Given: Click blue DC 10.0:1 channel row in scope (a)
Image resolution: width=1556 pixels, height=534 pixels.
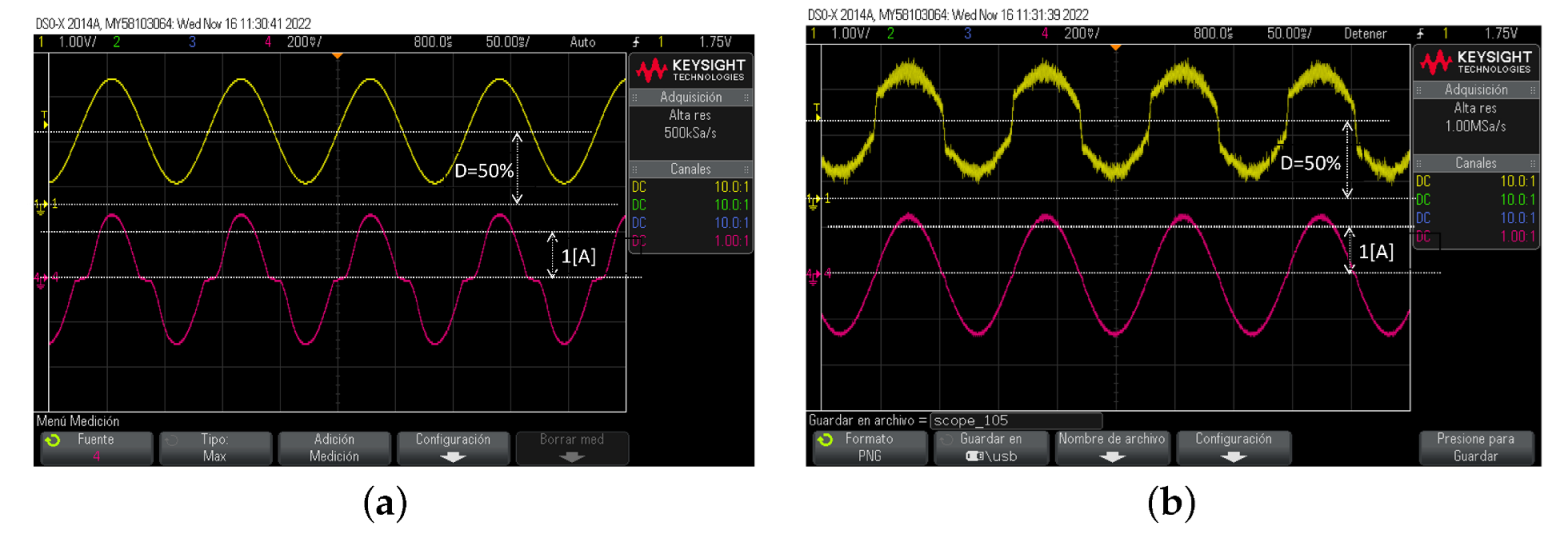Looking at the screenshot, I should pos(690,222).
